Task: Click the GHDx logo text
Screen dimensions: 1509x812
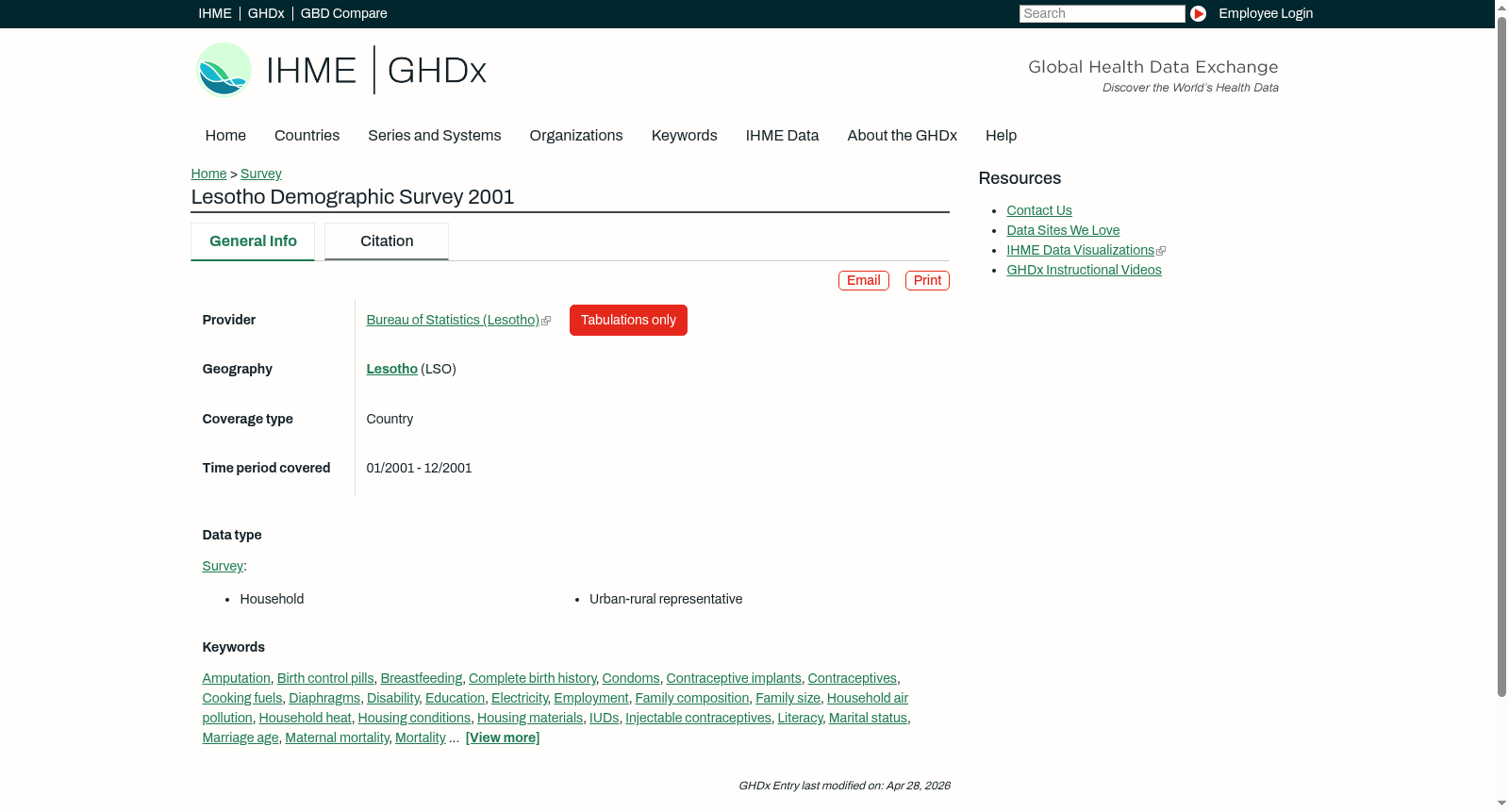Action: click(437, 71)
